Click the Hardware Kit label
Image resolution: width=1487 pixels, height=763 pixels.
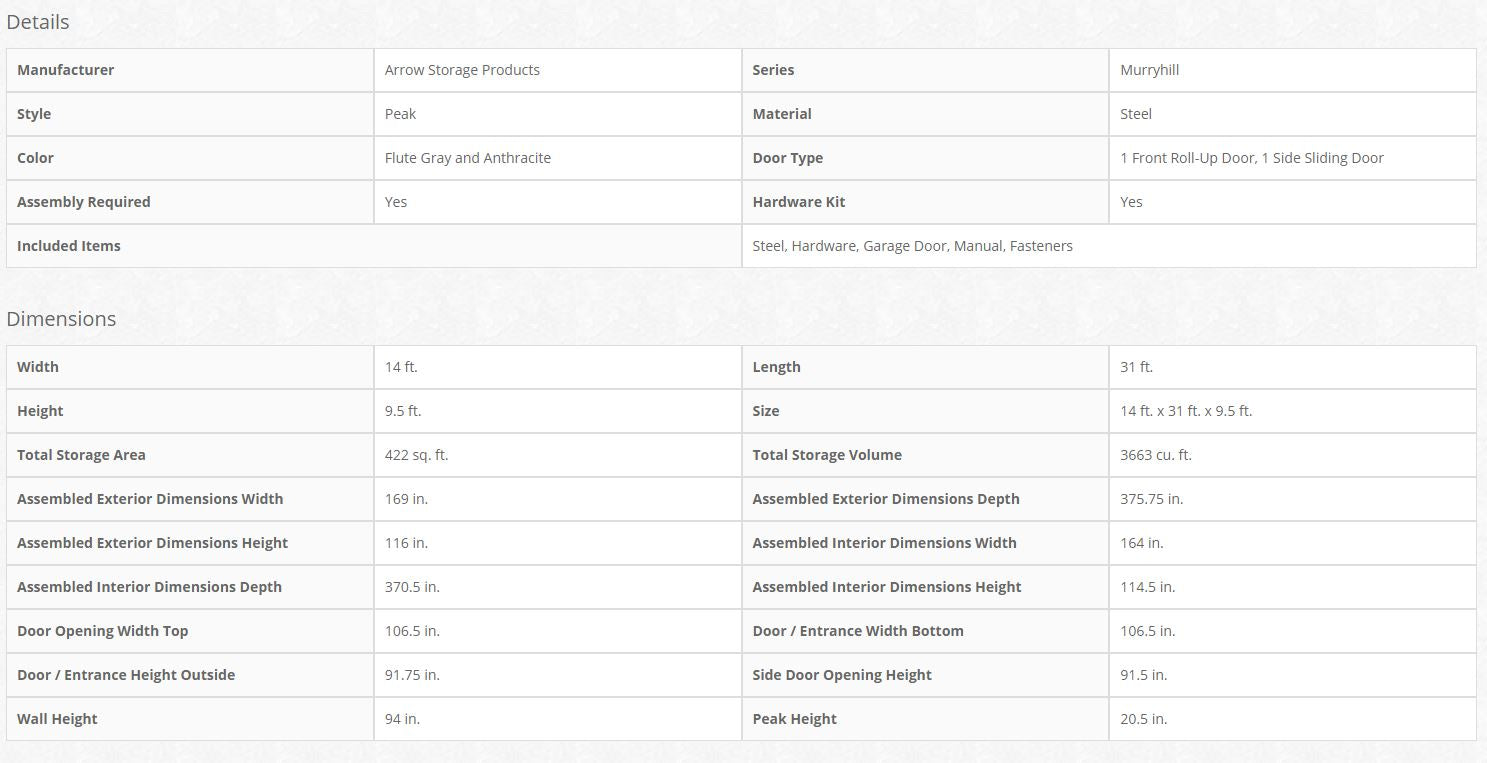pyautogui.click(x=799, y=202)
